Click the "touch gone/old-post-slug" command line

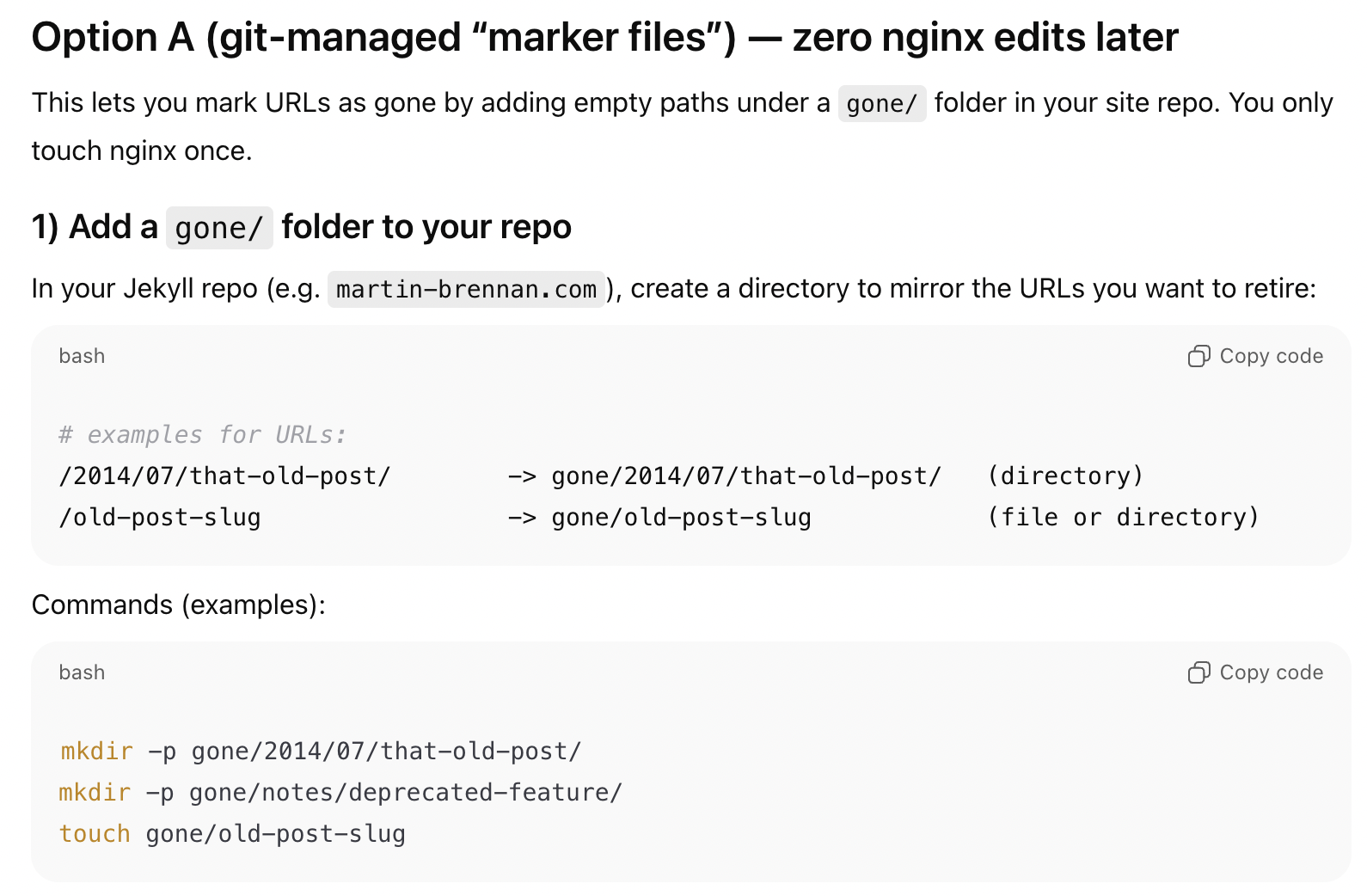(232, 834)
